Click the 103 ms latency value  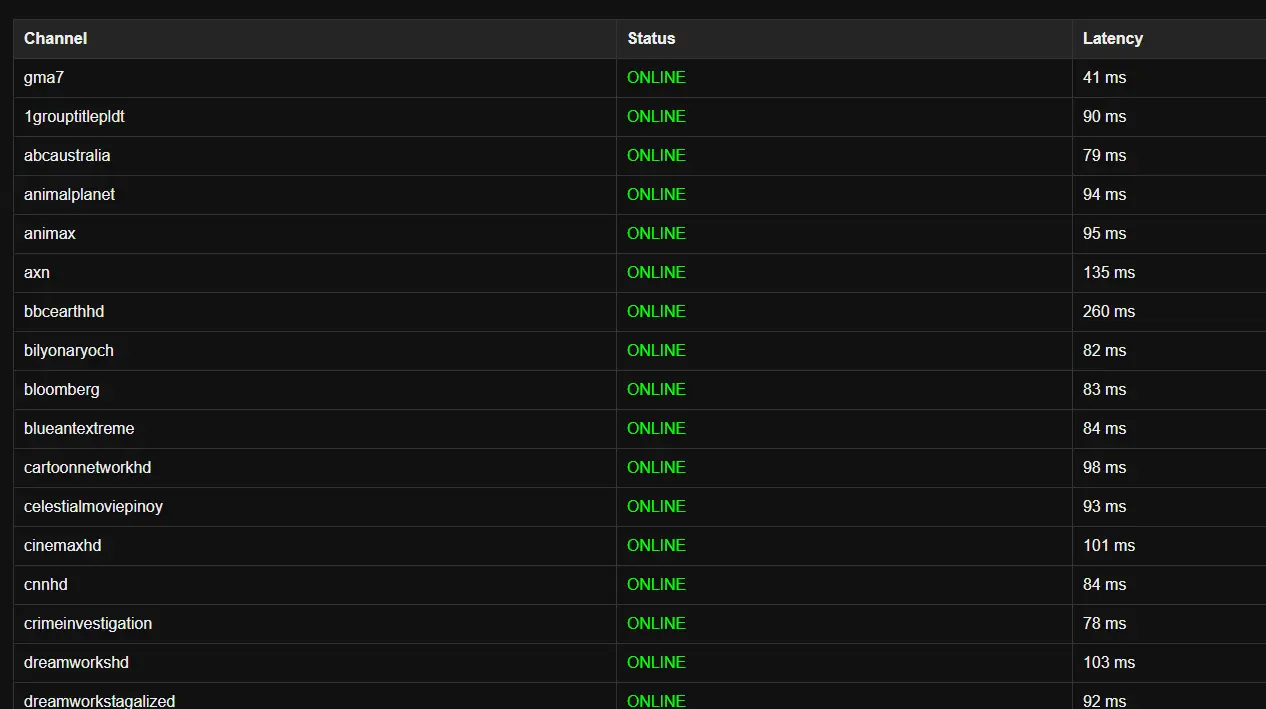(x=1109, y=662)
